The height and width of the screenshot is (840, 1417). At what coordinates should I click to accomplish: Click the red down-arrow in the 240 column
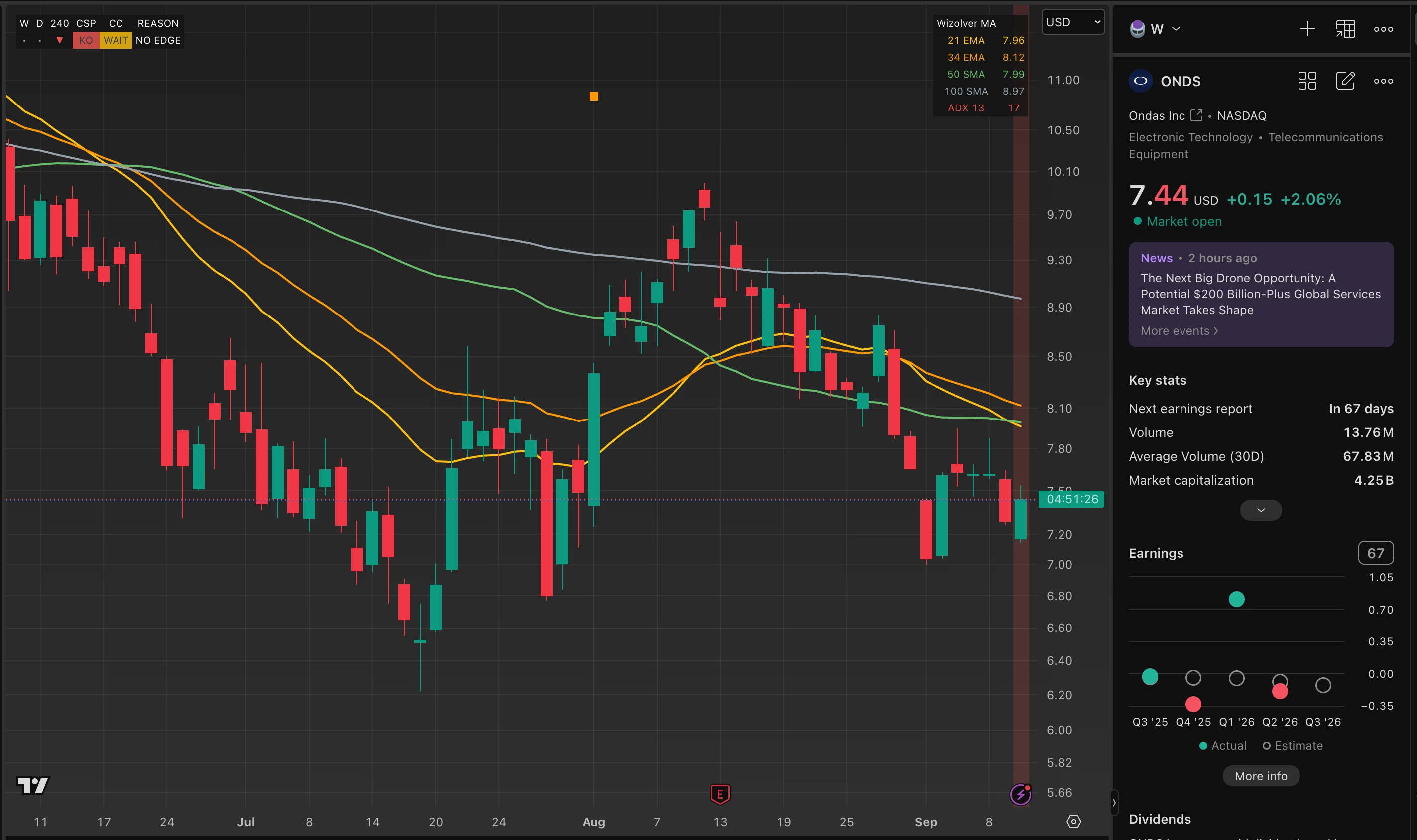point(59,40)
